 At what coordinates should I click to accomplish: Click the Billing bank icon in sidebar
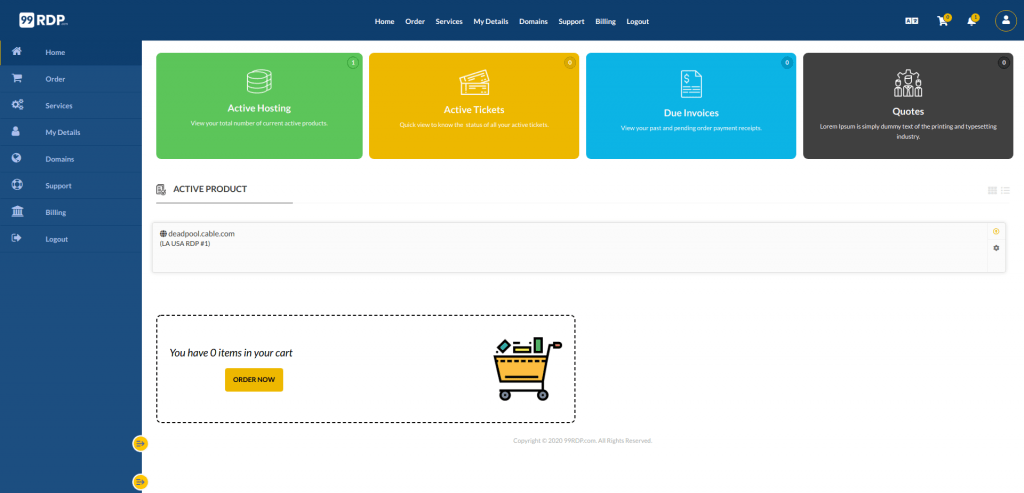(x=17, y=212)
